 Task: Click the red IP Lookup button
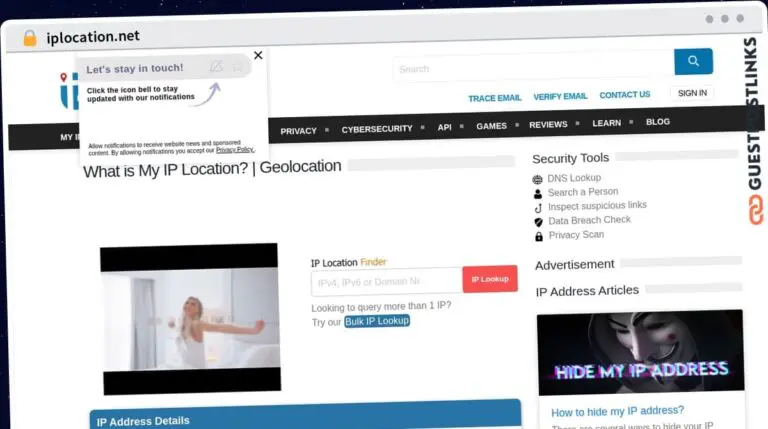click(490, 279)
